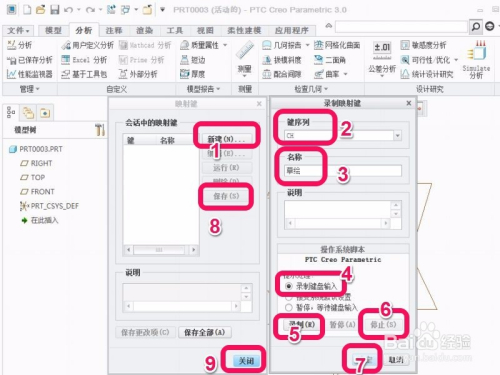This screenshot has width=500, height=375.
Task: Click the search magnifier icon
Action: point(476,26)
